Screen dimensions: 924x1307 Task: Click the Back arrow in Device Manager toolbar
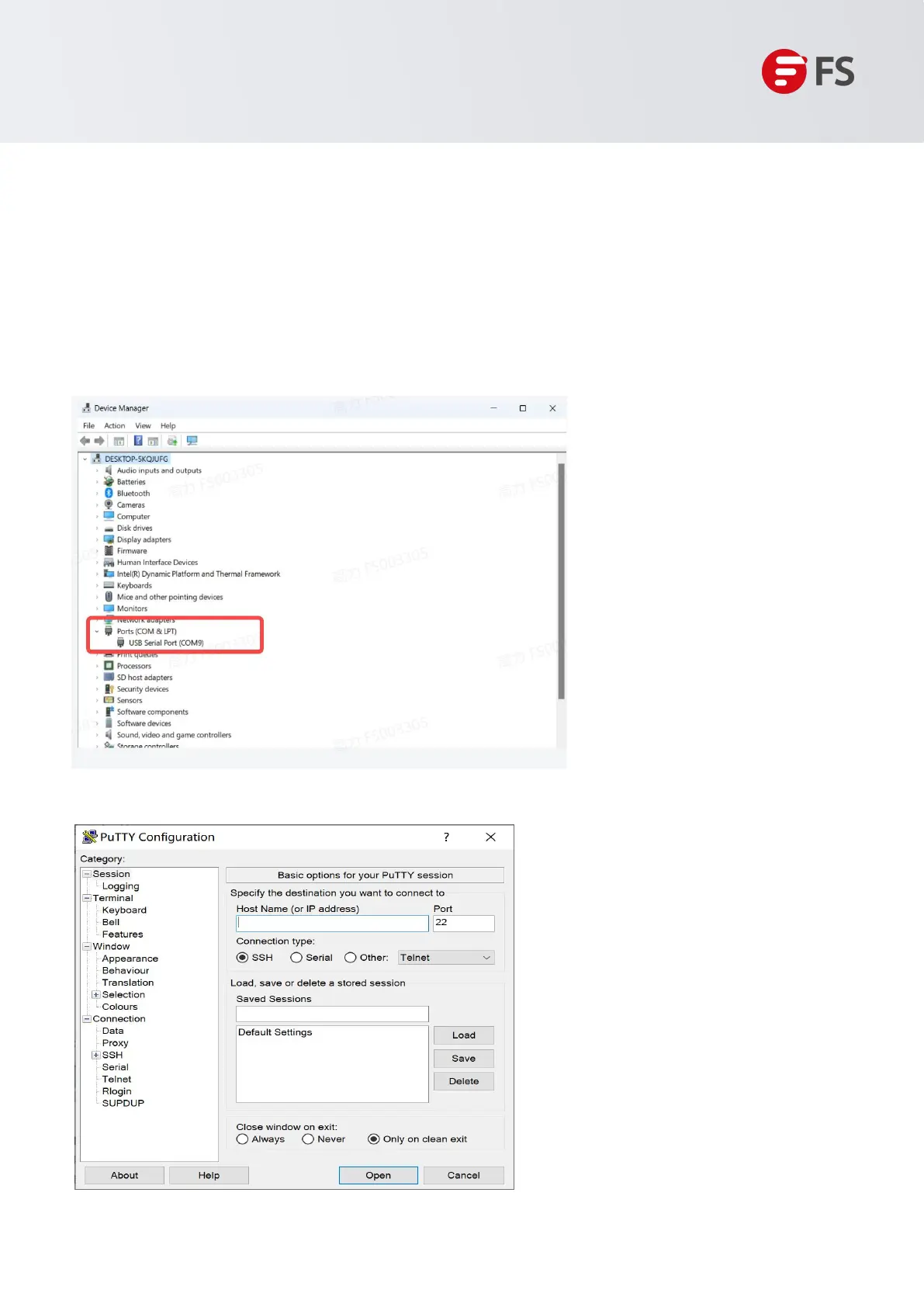tap(85, 441)
